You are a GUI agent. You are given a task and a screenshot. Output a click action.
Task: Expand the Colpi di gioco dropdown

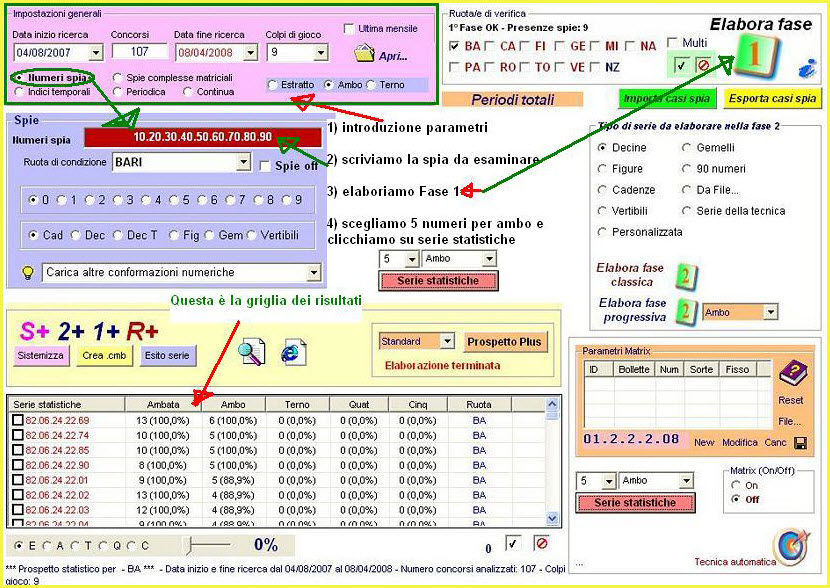coord(321,52)
